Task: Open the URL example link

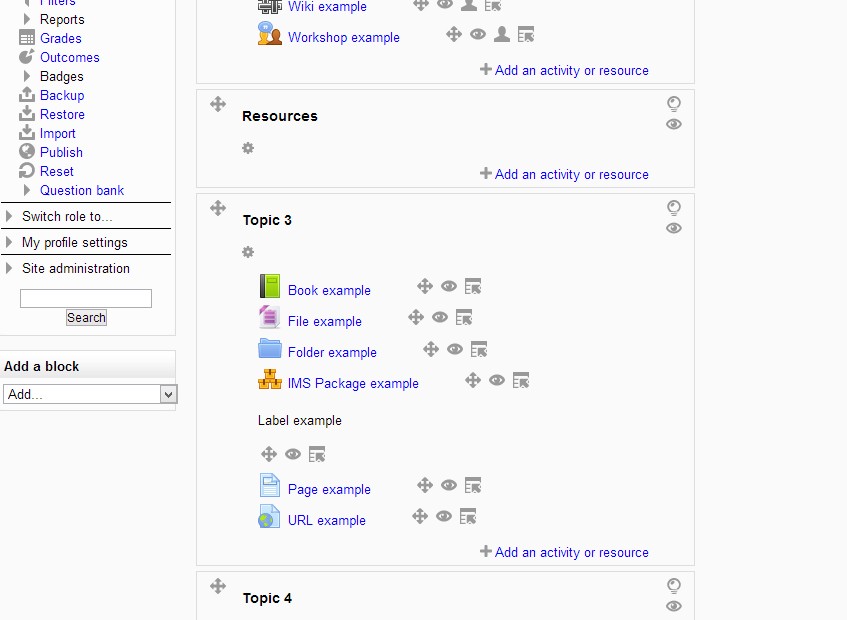Action: click(327, 521)
